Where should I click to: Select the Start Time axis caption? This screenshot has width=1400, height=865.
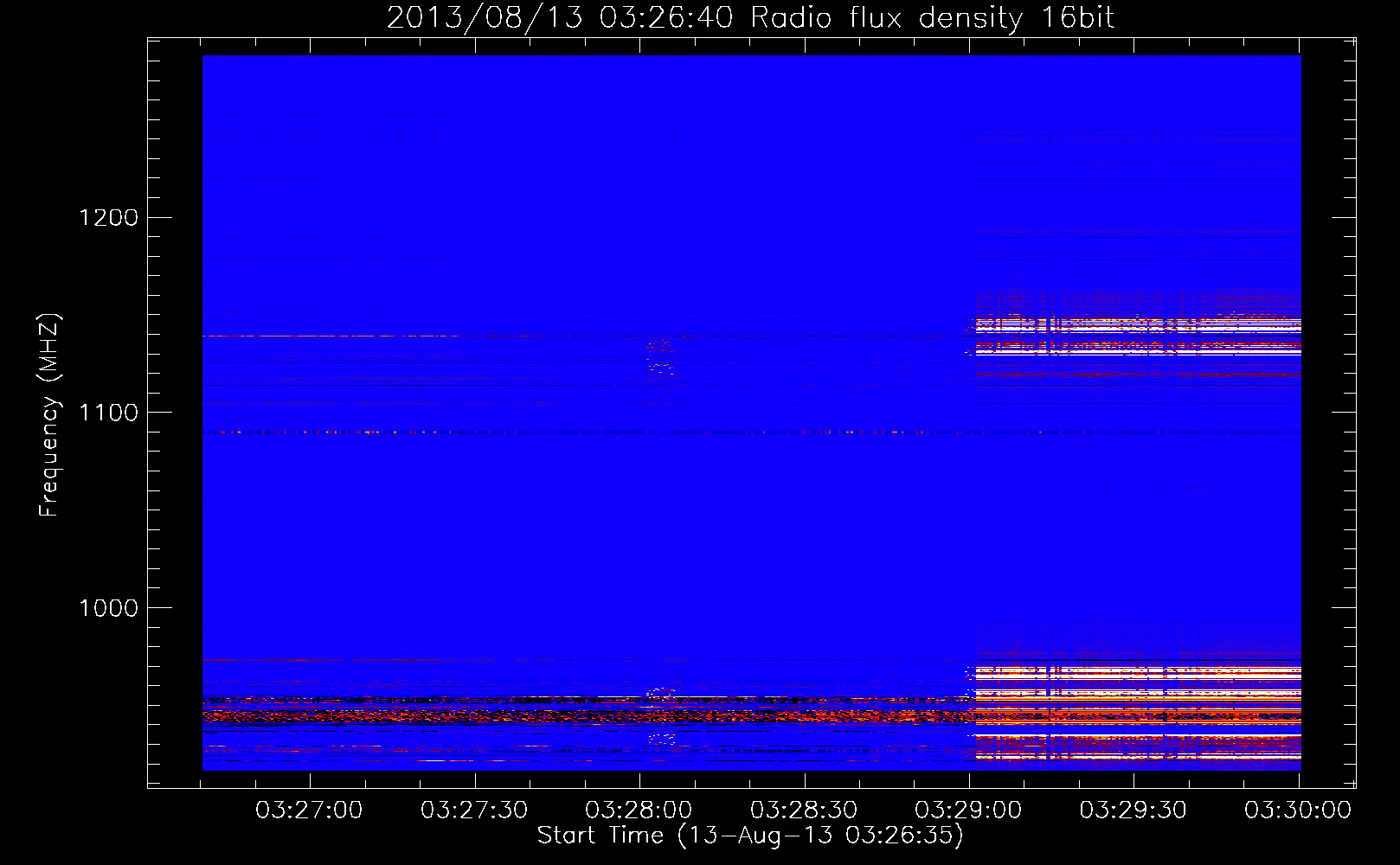tap(750, 836)
